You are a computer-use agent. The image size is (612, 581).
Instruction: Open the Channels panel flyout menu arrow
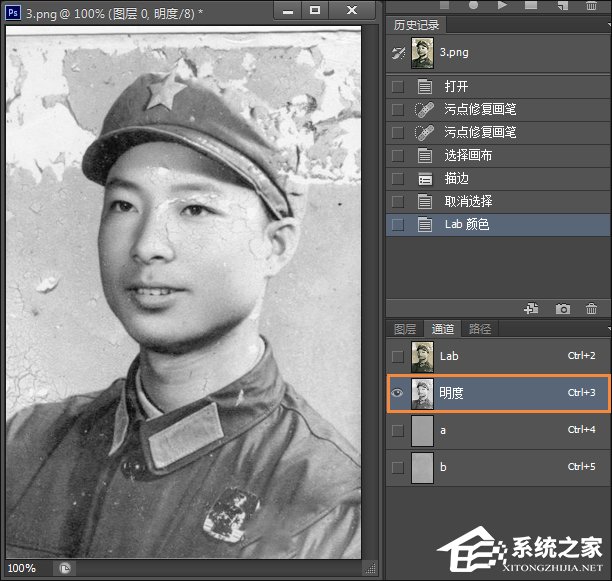tap(609, 329)
